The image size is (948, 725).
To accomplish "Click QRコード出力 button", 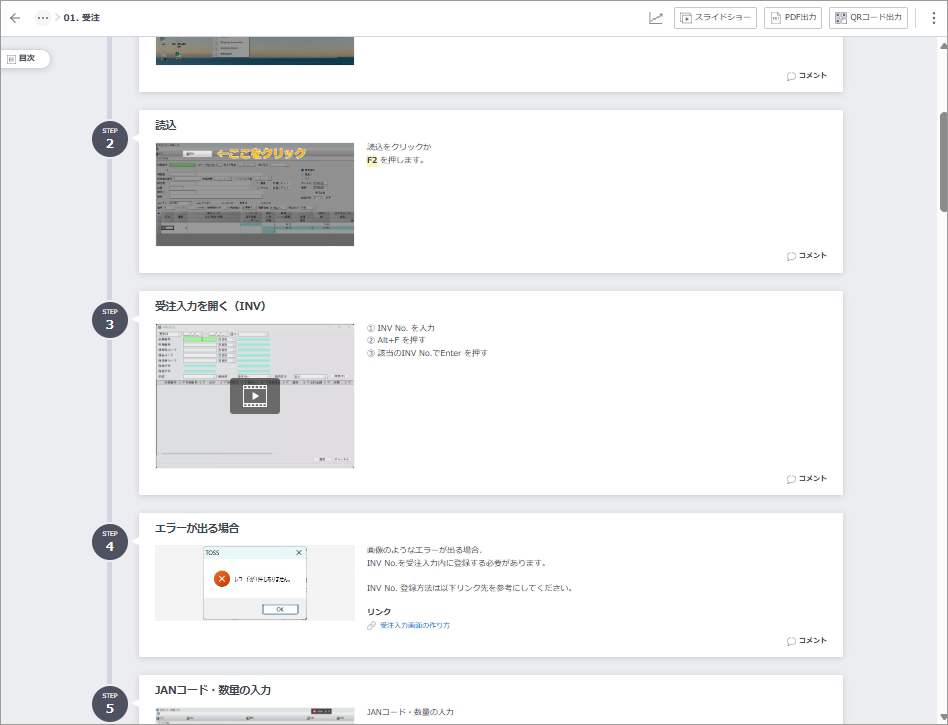I will [868, 18].
